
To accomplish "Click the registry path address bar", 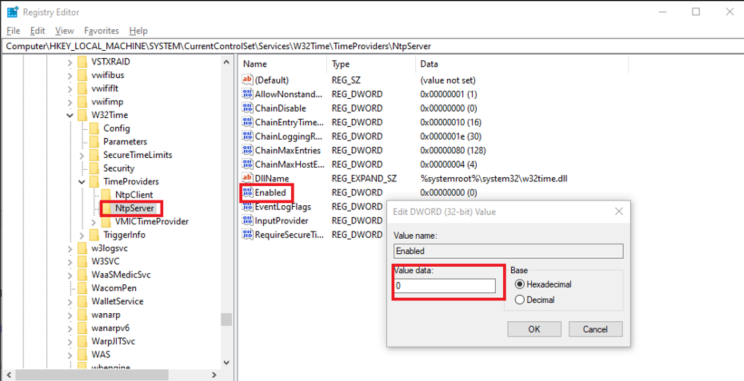I will pos(372,46).
